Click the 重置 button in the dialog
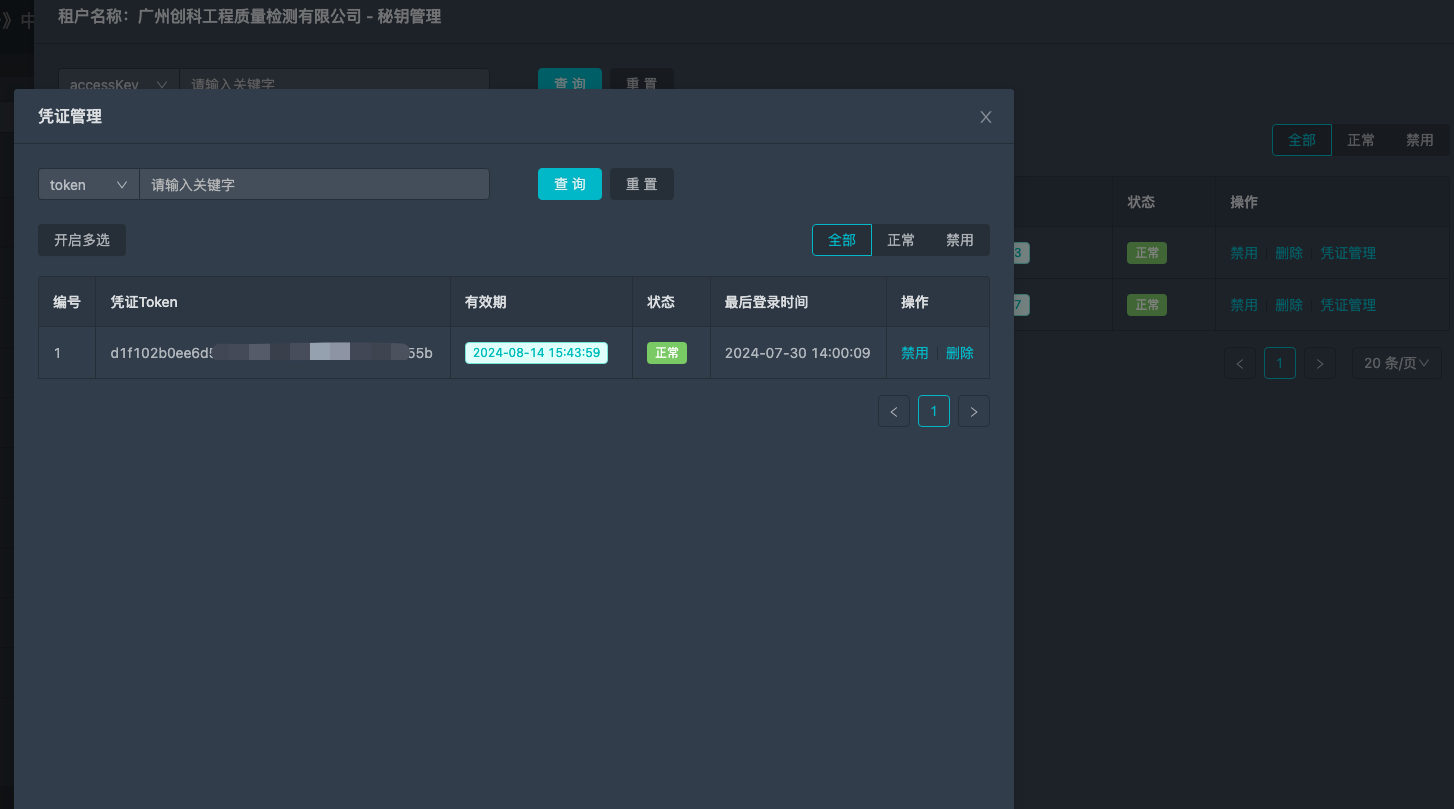Viewport: 1454px width, 809px height. click(x=641, y=184)
